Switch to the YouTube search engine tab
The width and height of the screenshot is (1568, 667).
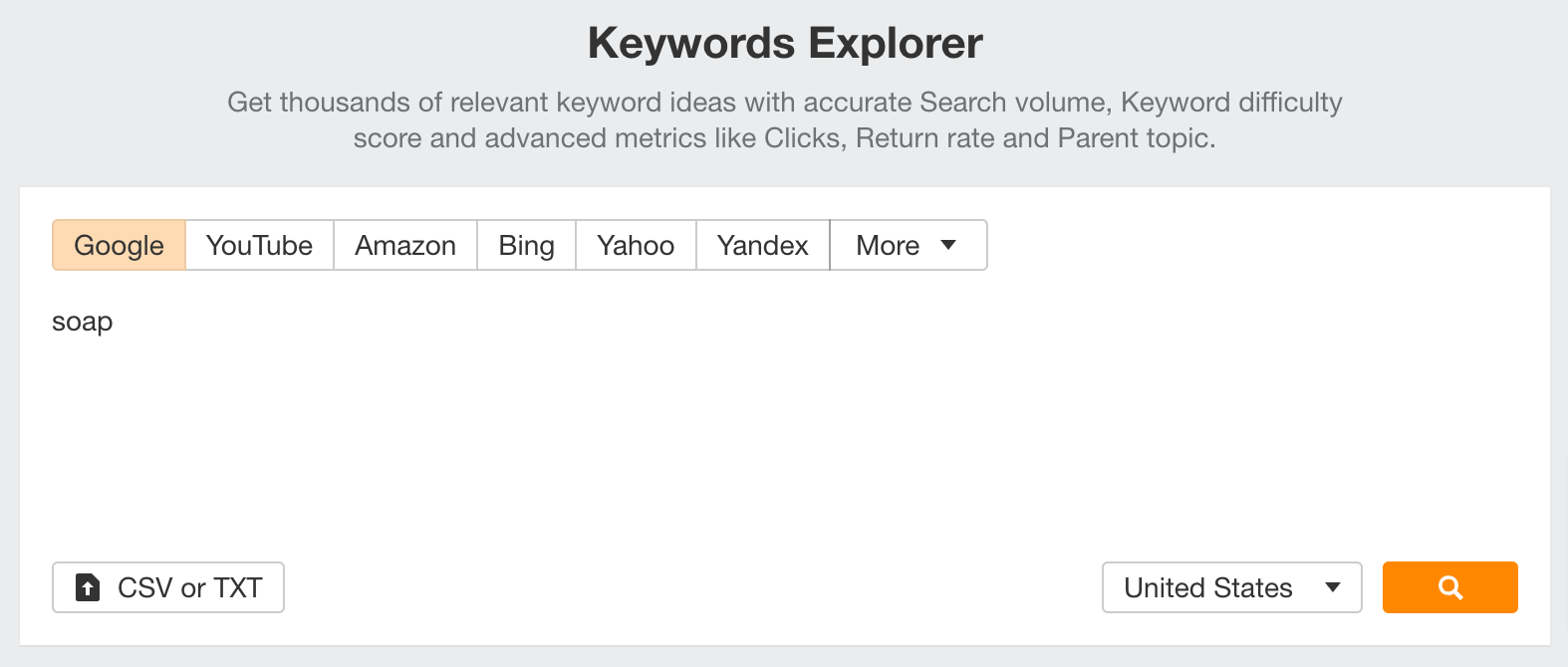coord(257,245)
